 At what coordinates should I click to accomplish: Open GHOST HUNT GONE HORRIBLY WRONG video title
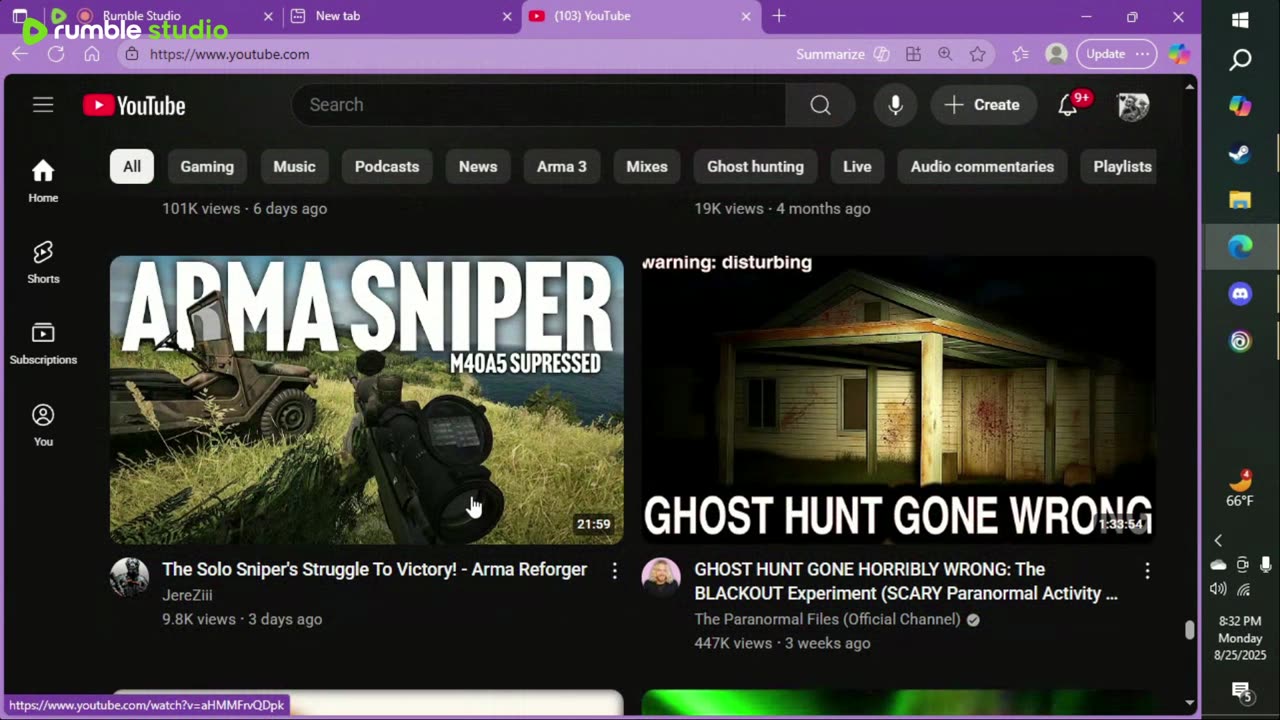[x=906, y=581]
